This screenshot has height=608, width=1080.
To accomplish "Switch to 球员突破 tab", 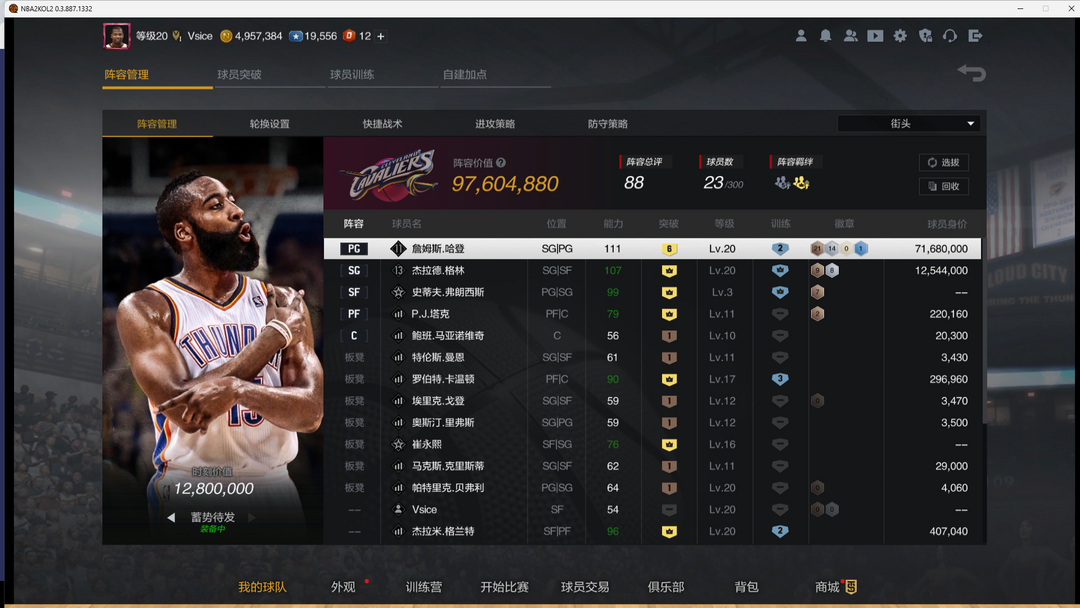I will (x=239, y=74).
